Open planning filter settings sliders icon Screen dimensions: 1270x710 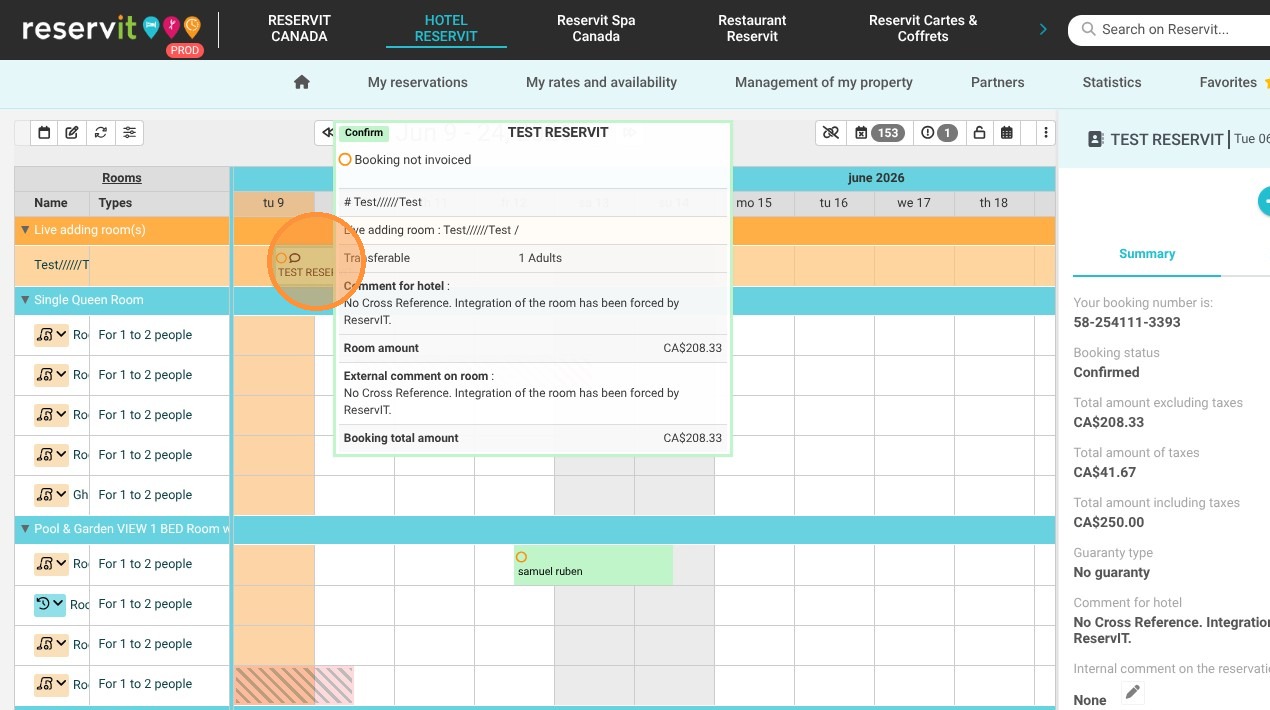point(130,132)
